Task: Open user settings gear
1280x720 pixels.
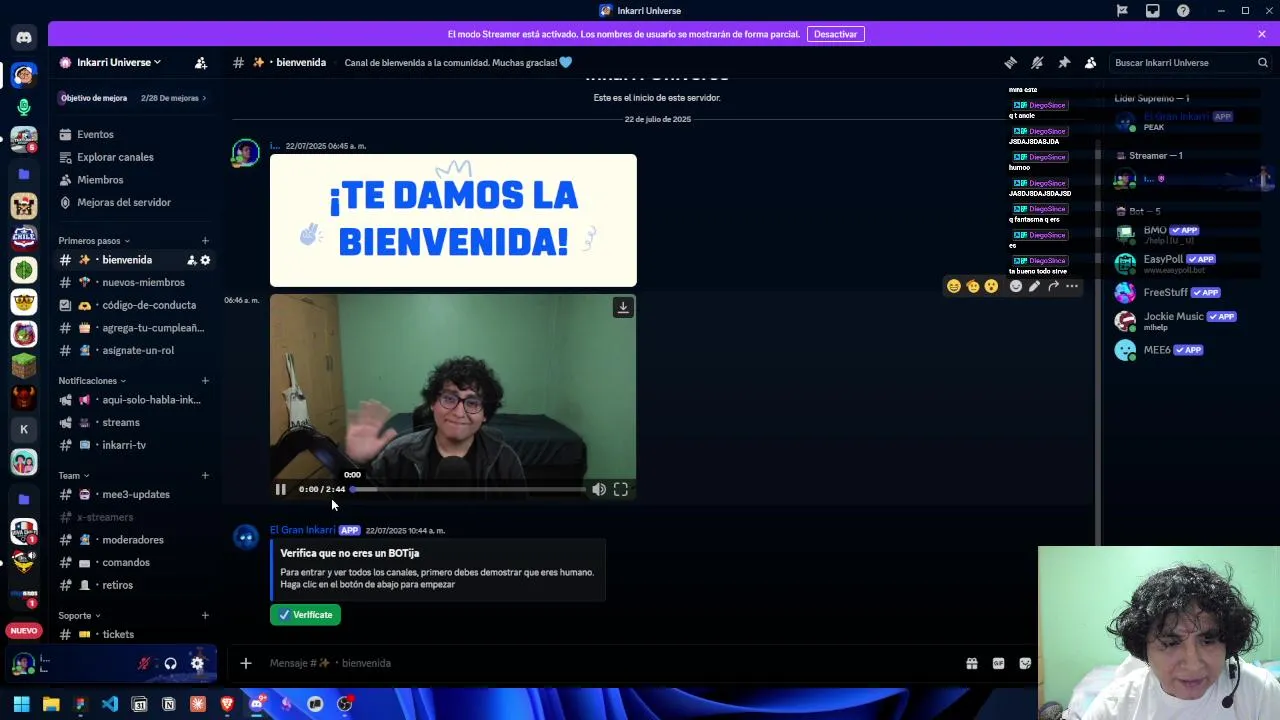Action: [198, 663]
